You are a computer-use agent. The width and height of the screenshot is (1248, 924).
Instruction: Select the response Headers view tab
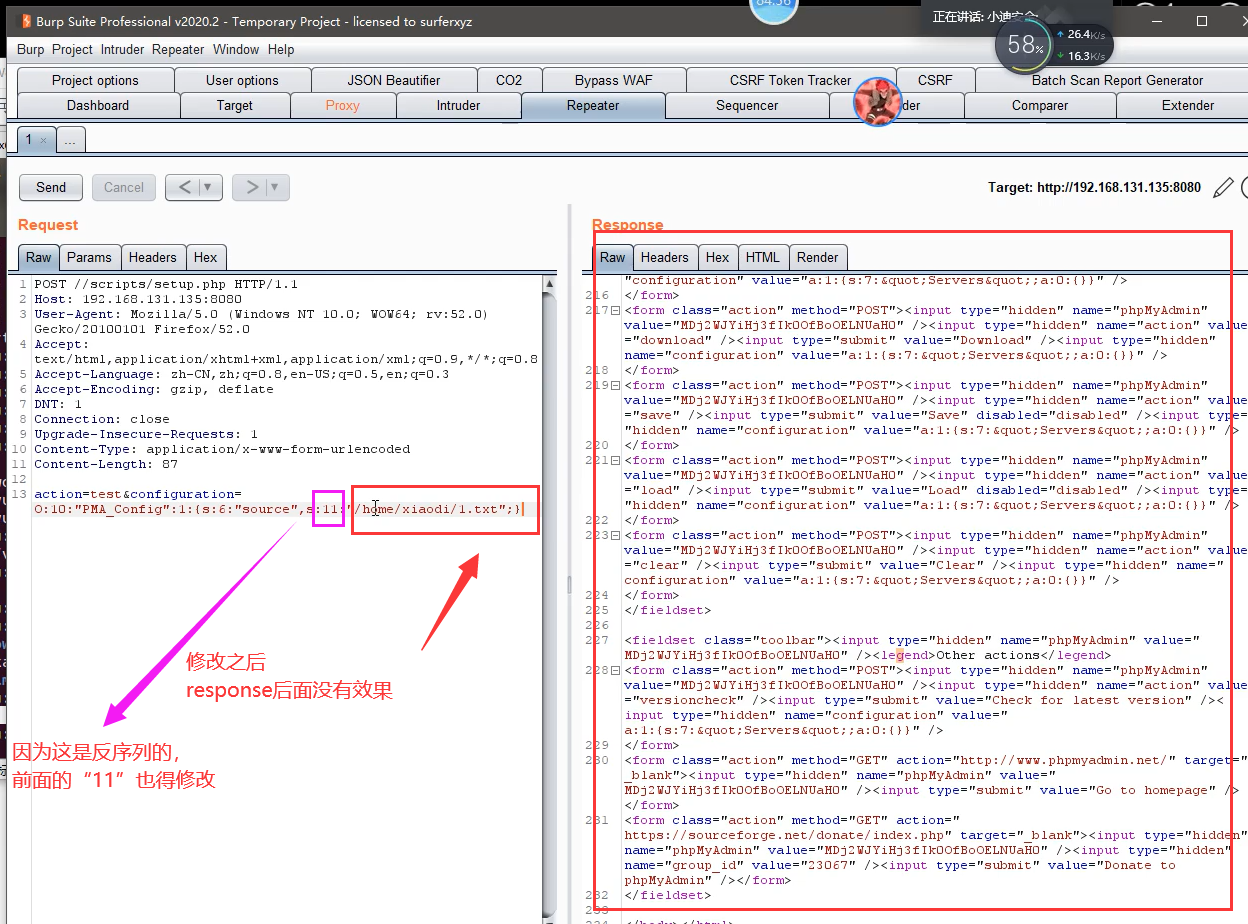[x=665, y=257]
